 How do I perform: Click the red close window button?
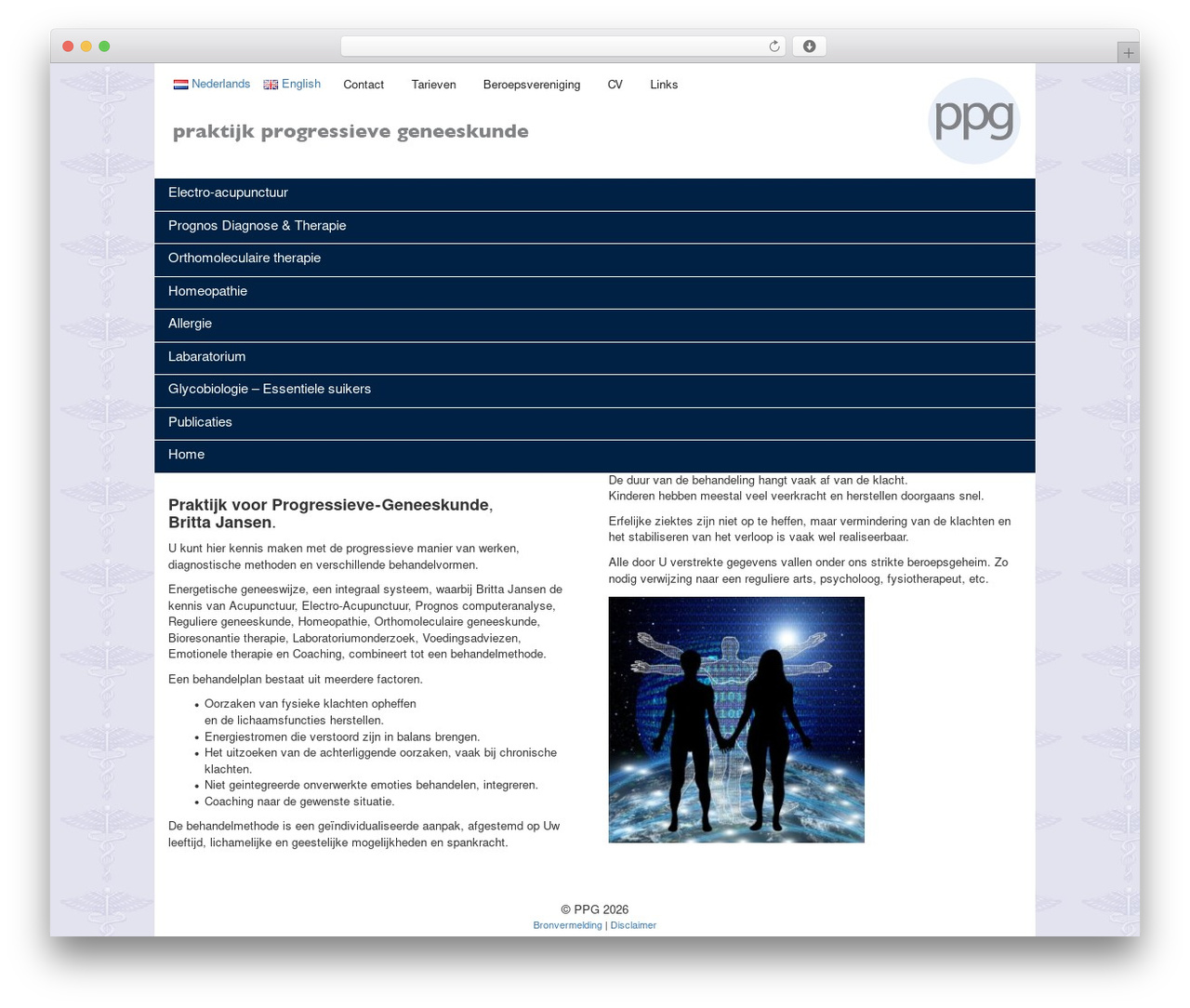pyautogui.click(x=68, y=46)
